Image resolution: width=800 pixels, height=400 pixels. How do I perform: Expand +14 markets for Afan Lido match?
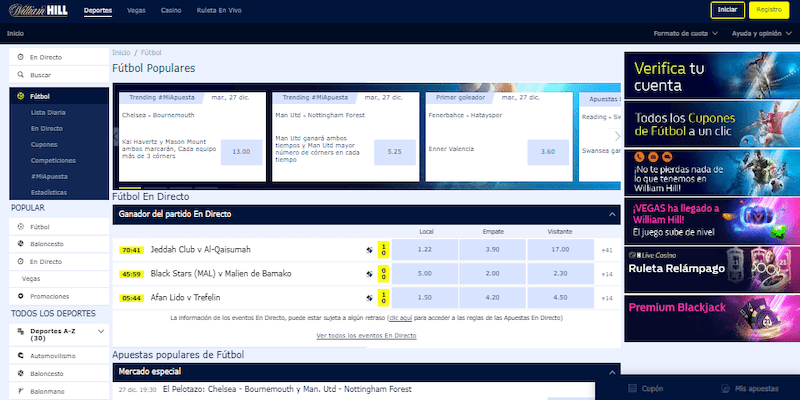607,298
